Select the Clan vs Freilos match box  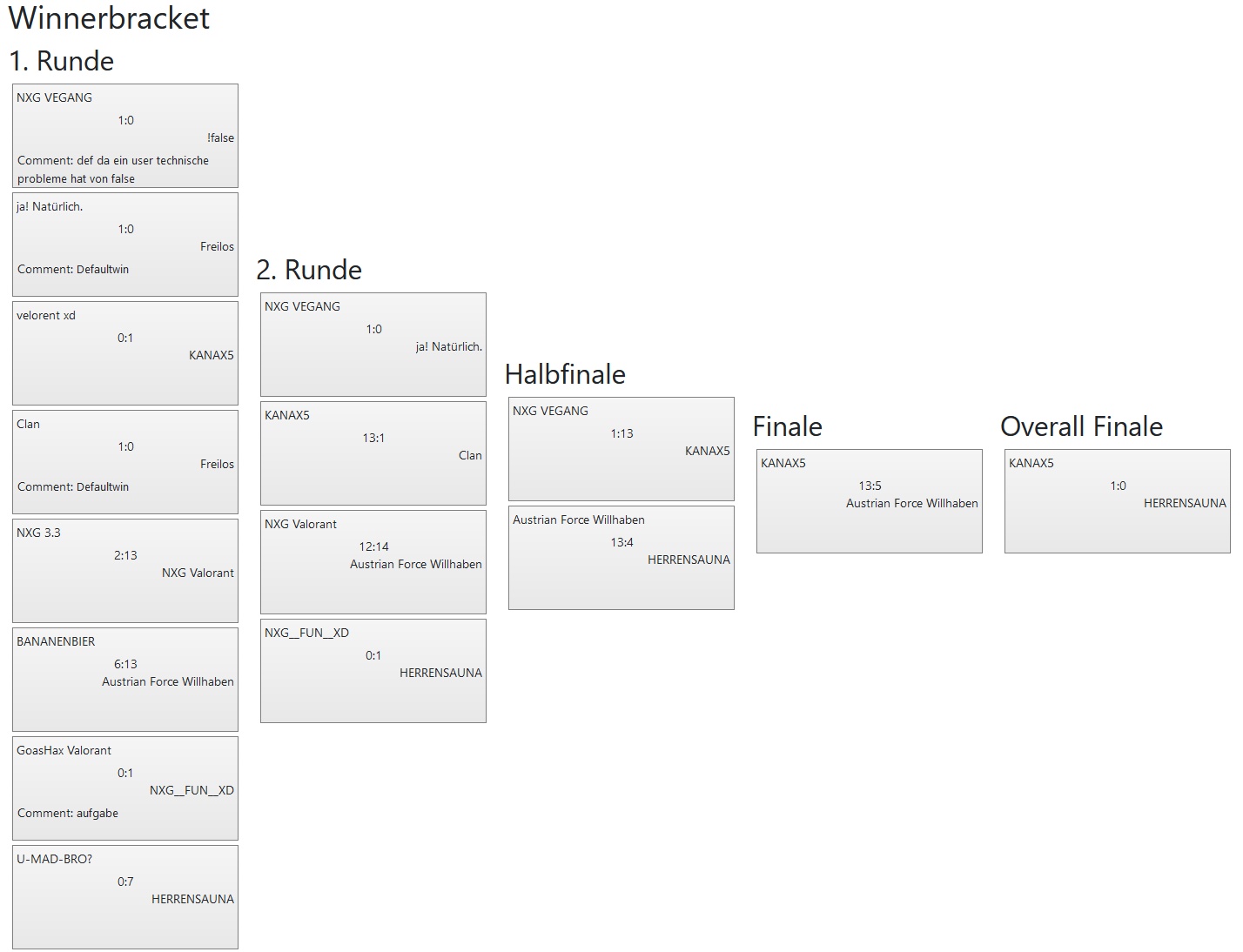coord(124,462)
